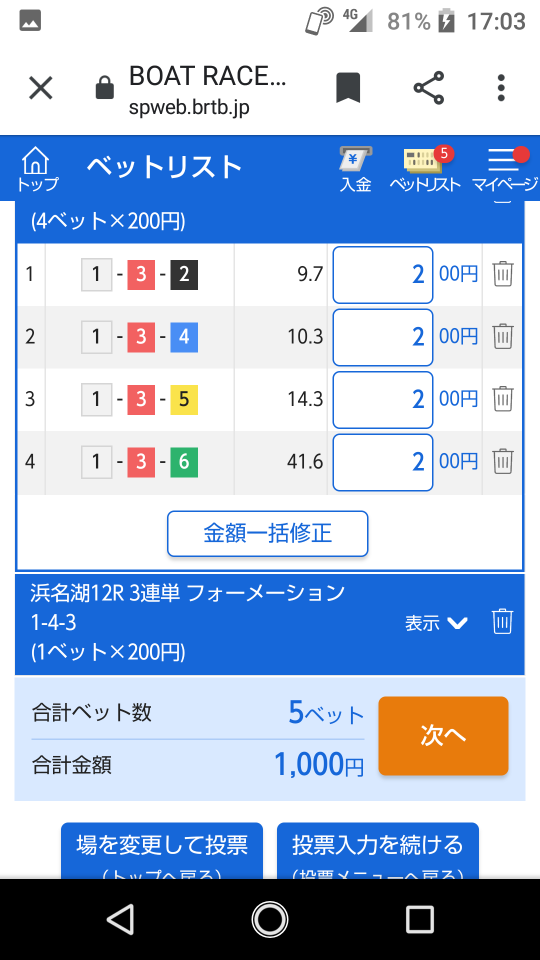The width and height of the screenshot is (540, 960).
Task: Close the browser tab with the X
Action: (42, 88)
